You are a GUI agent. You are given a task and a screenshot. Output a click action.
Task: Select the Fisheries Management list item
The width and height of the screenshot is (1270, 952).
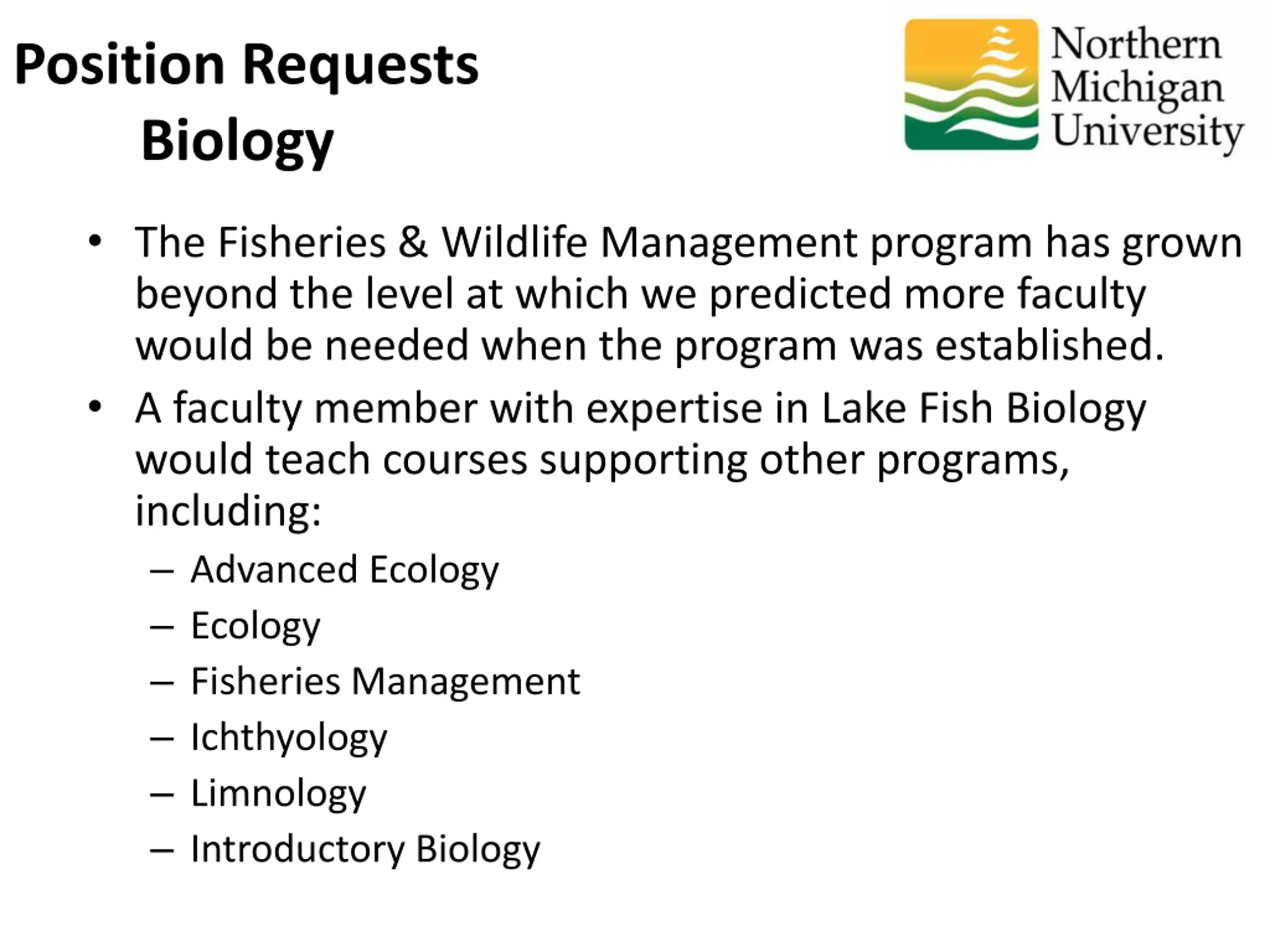(x=385, y=681)
